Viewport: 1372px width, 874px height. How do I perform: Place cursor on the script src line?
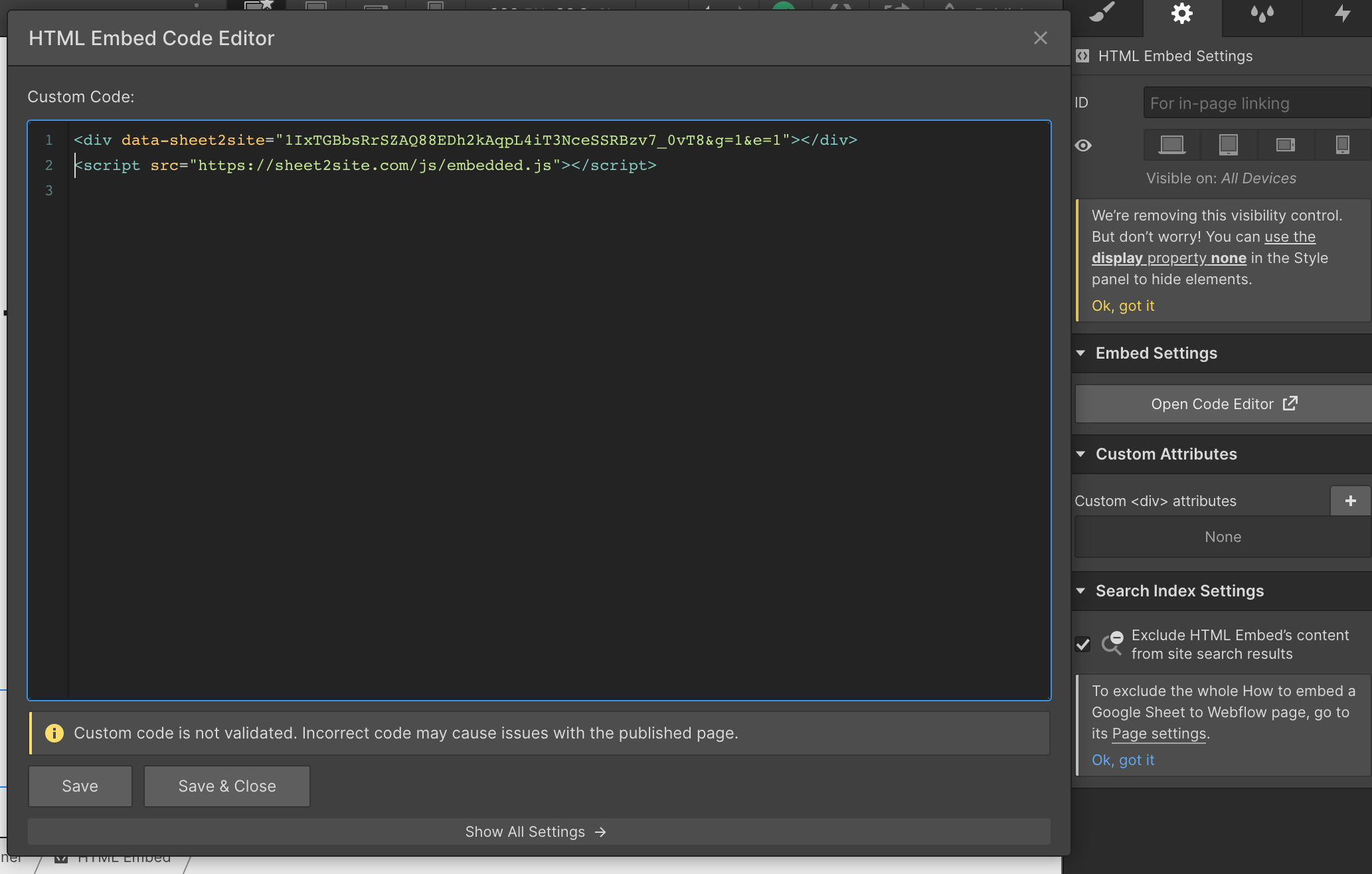pos(365,165)
